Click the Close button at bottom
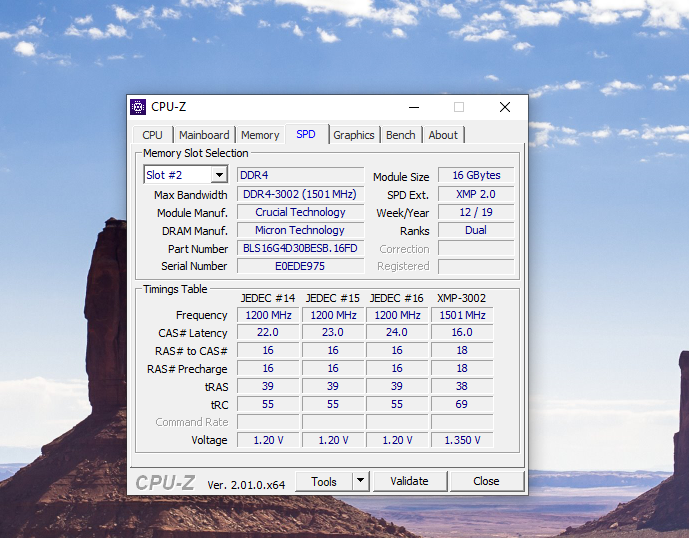 pos(486,481)
